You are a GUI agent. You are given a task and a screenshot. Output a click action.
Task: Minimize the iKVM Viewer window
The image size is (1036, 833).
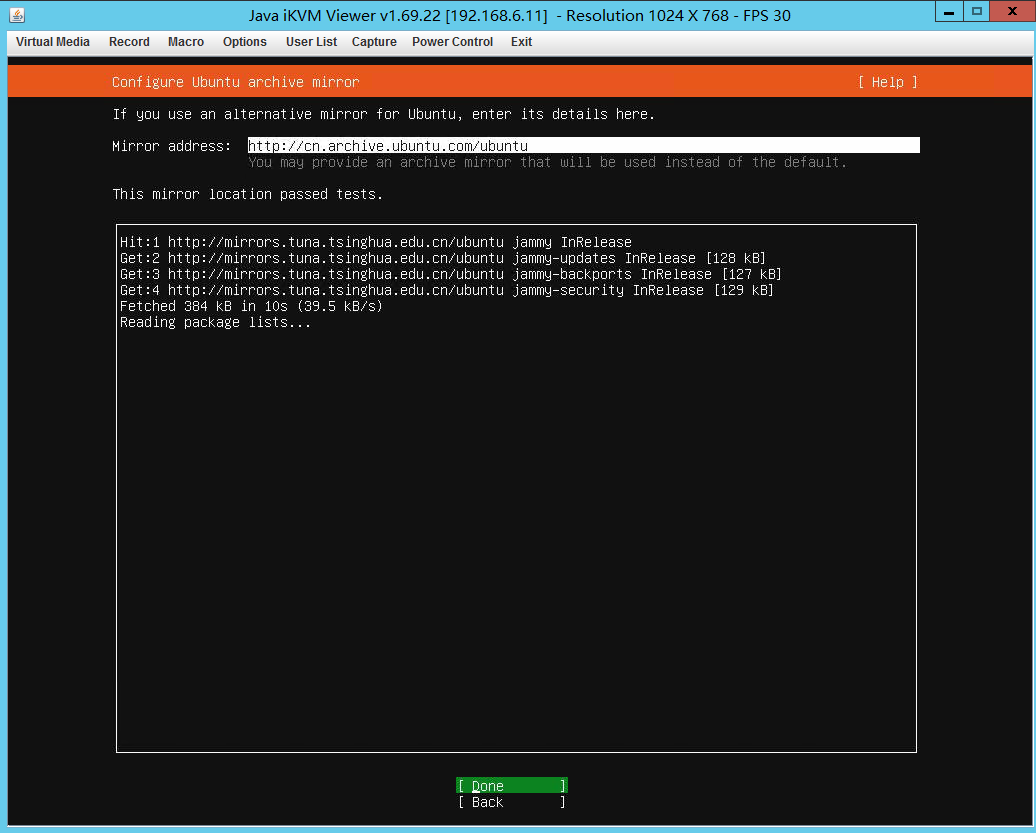(949, 11)
